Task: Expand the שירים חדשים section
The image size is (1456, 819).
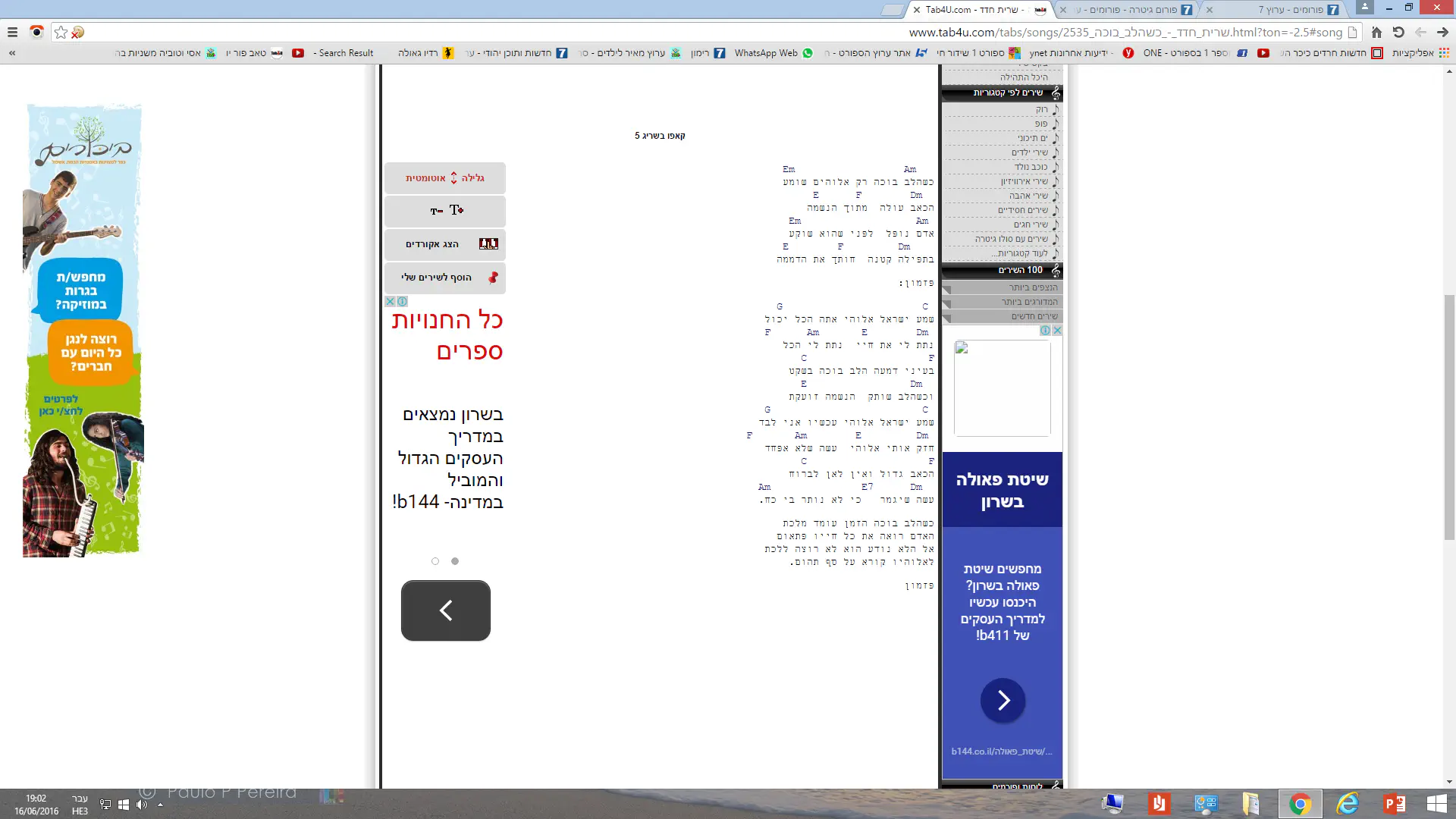Action: [x=1034, y=316]
